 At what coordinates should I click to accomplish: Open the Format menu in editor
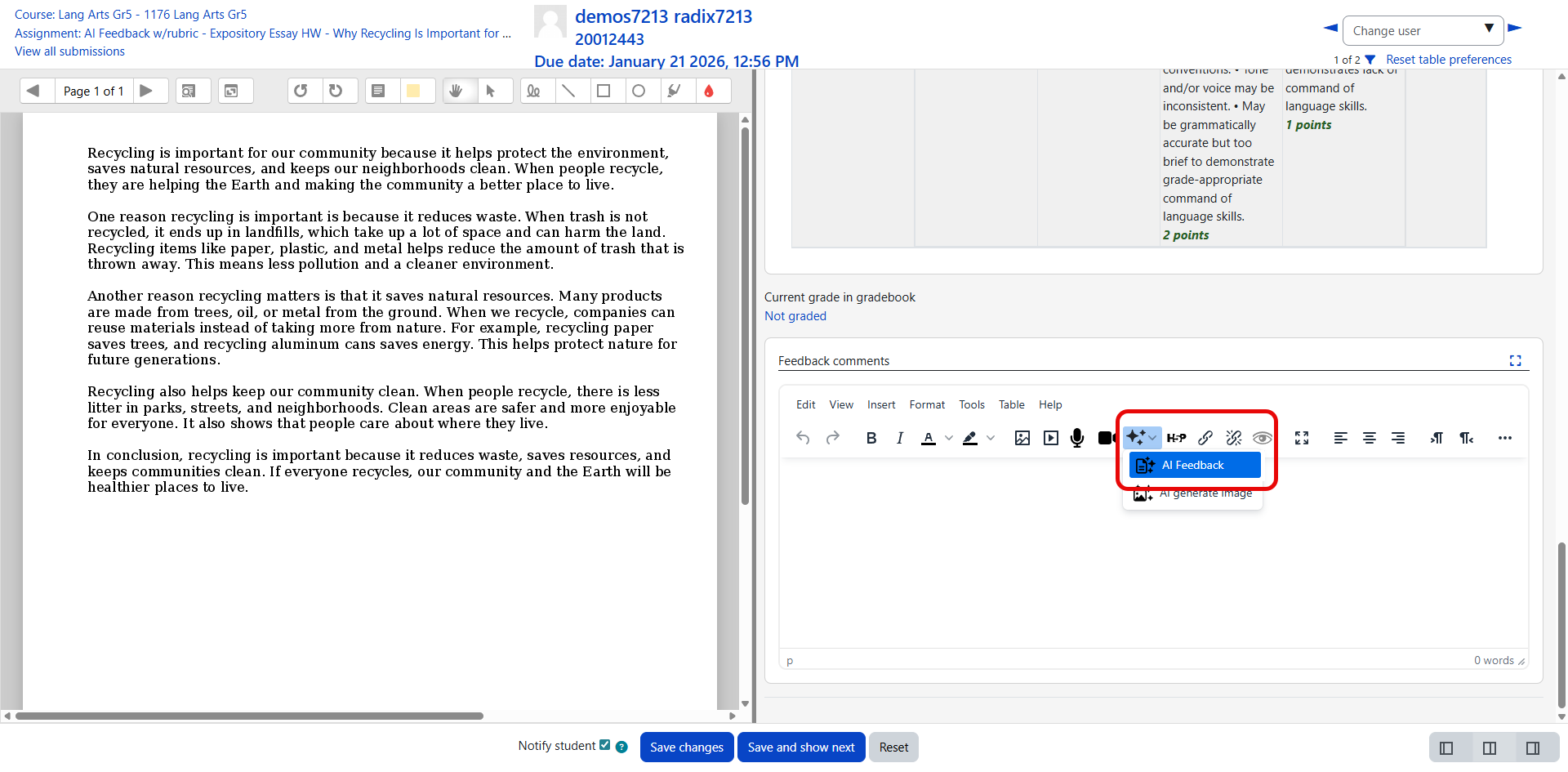pos(926,404)
